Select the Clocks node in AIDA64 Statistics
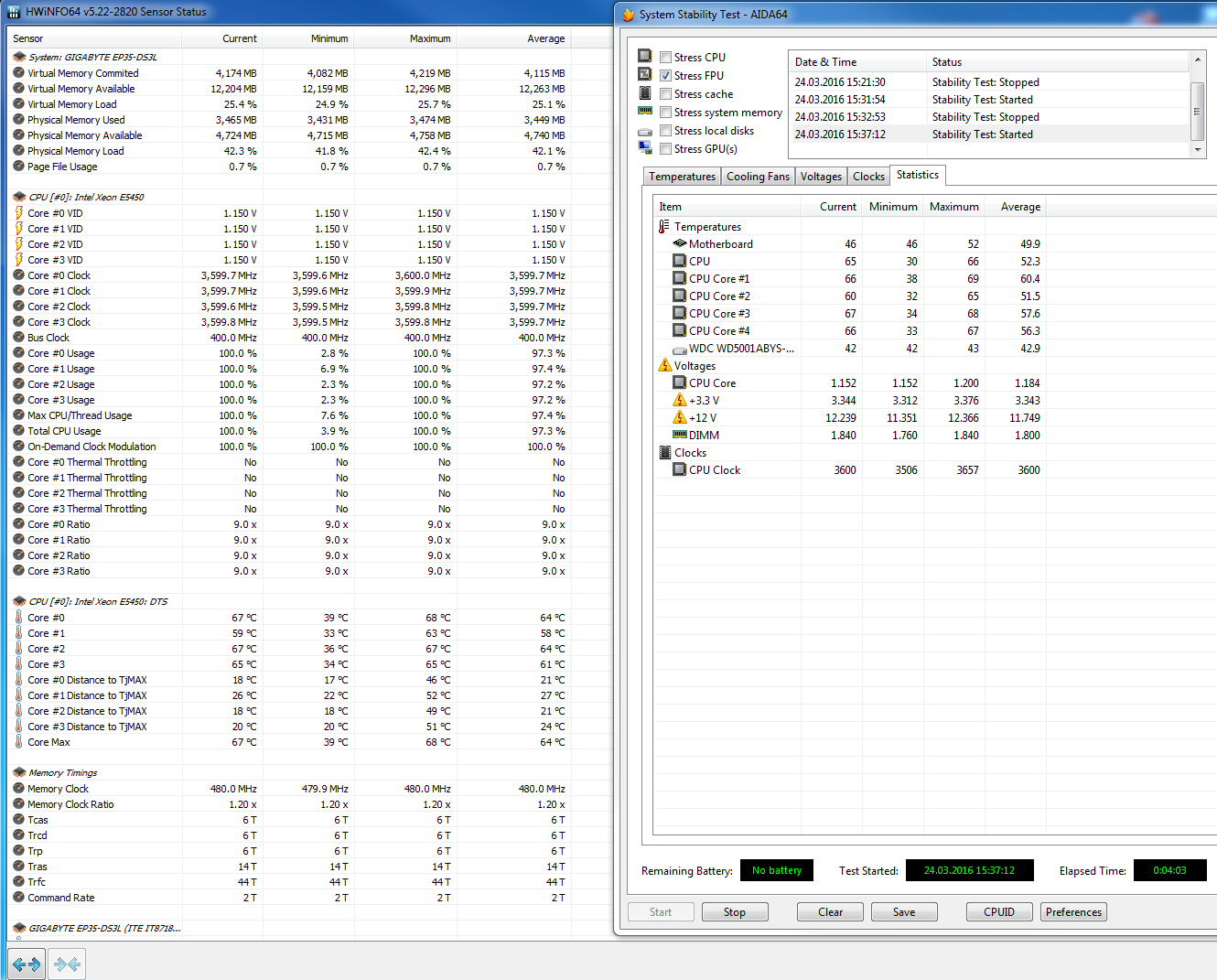 pos(690,453)
